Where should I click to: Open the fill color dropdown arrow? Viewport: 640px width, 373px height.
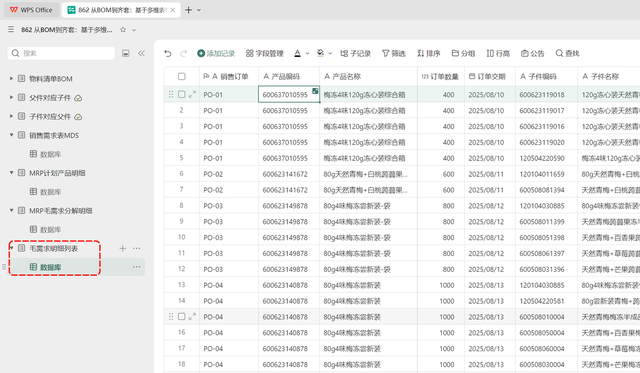click(330, 53)
